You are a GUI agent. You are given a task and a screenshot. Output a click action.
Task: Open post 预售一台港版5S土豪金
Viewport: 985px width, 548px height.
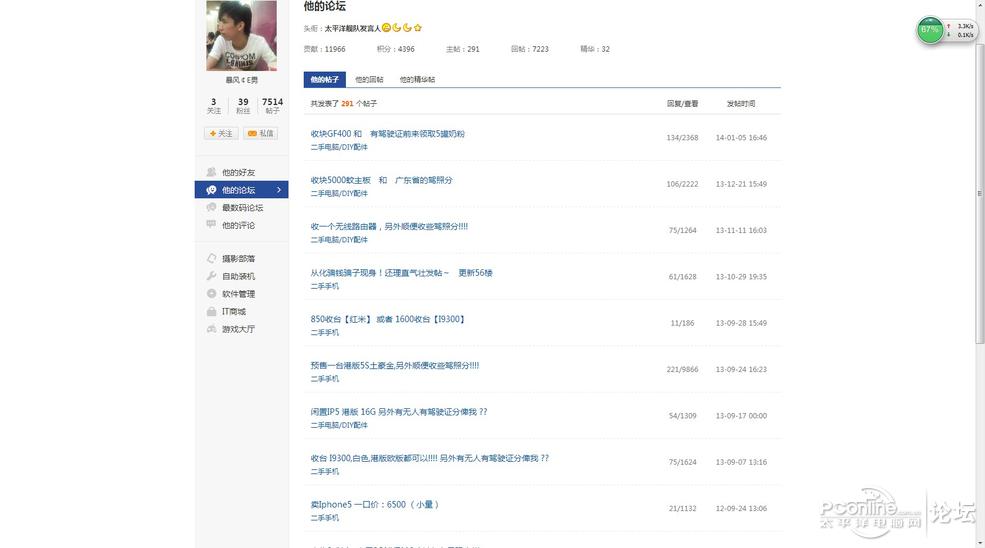[x=395, y=365]
